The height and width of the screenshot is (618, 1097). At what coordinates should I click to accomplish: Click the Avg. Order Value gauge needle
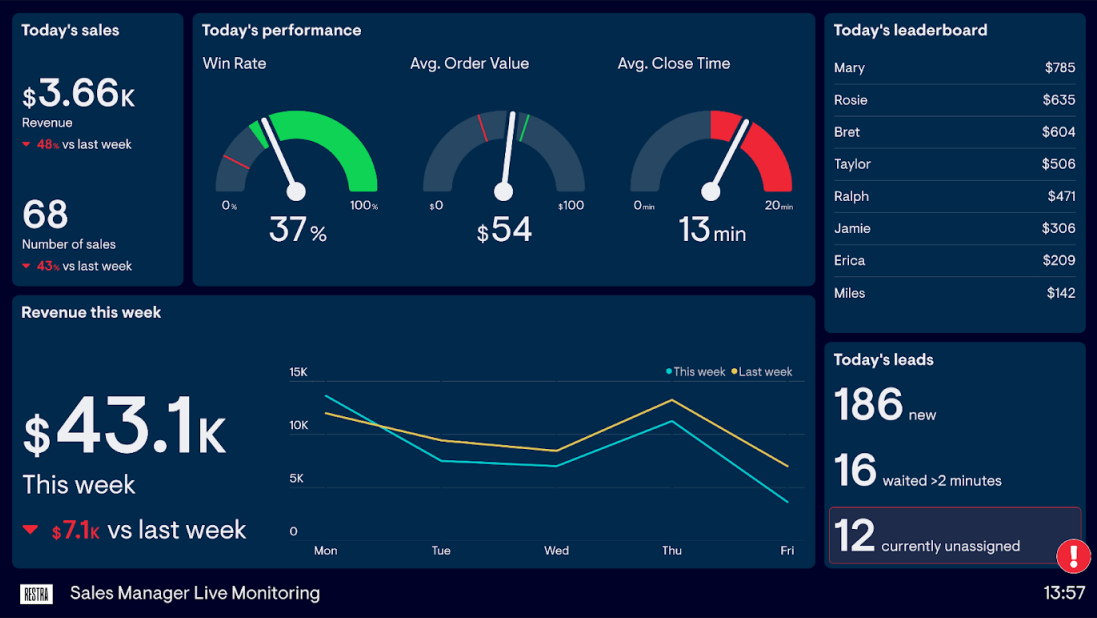pyautogui.click(x=507, y=156)
